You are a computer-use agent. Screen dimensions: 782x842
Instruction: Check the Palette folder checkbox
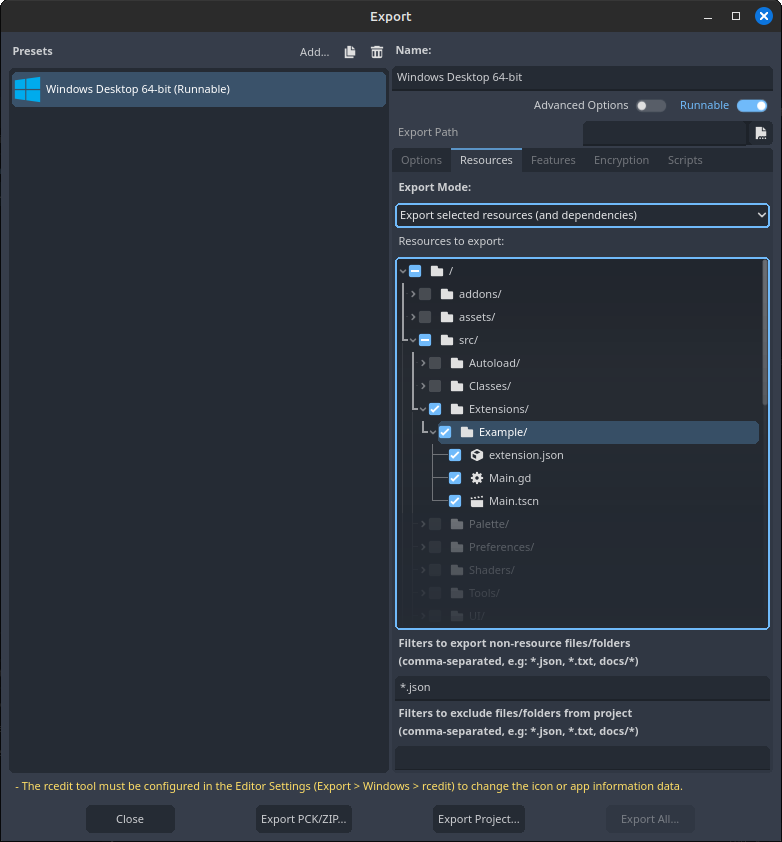(435, 525)
